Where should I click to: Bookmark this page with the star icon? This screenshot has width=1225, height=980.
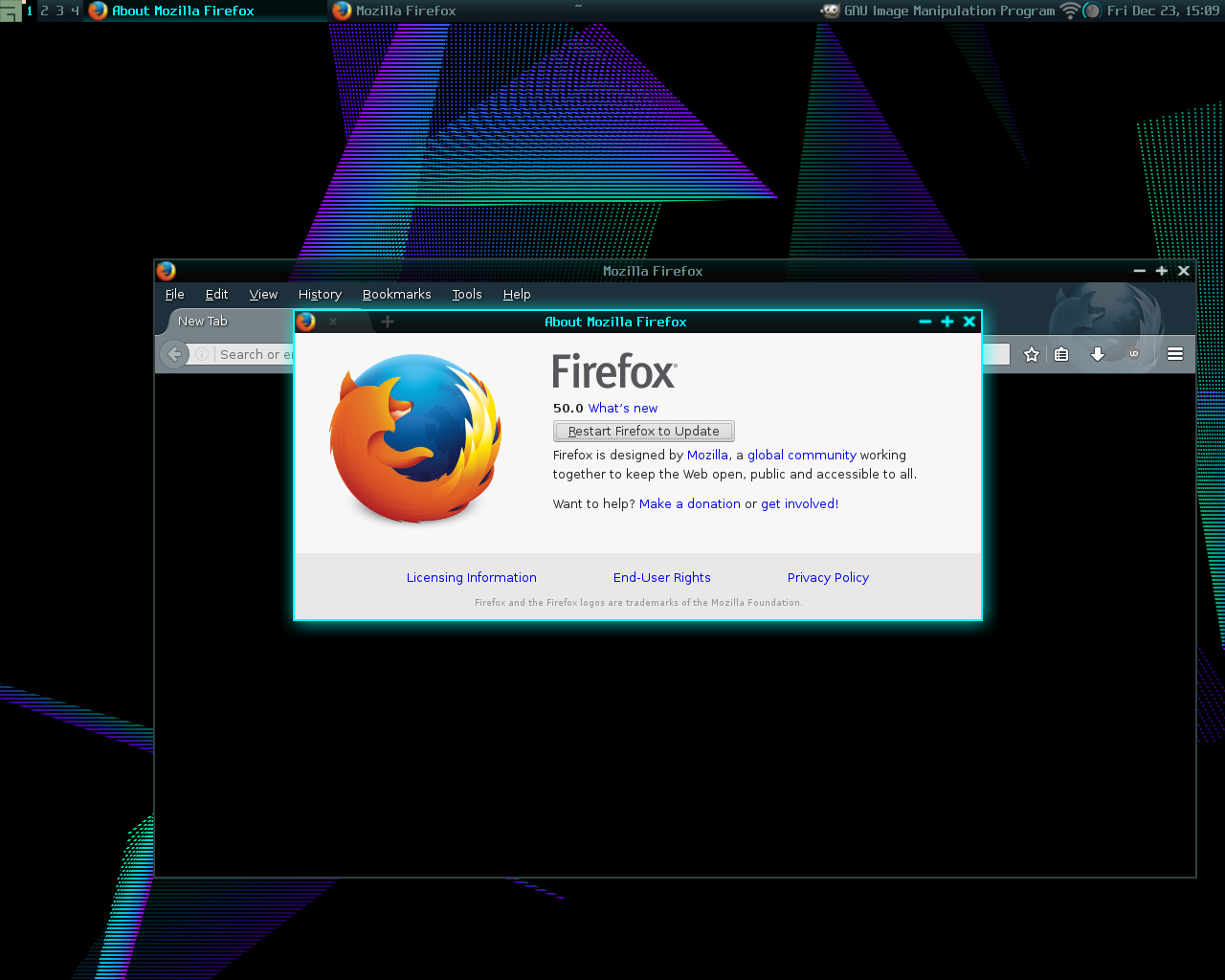pyautogui.click(x=1031, y=354)
